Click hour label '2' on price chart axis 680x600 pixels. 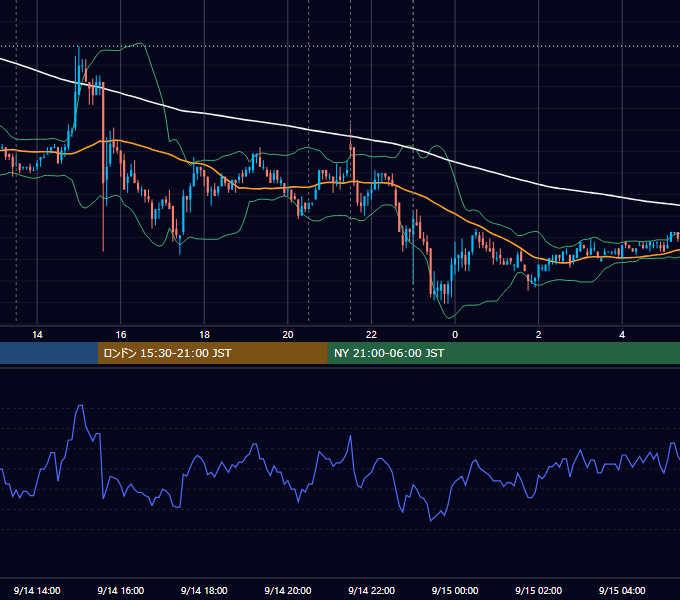click(539, 334)
